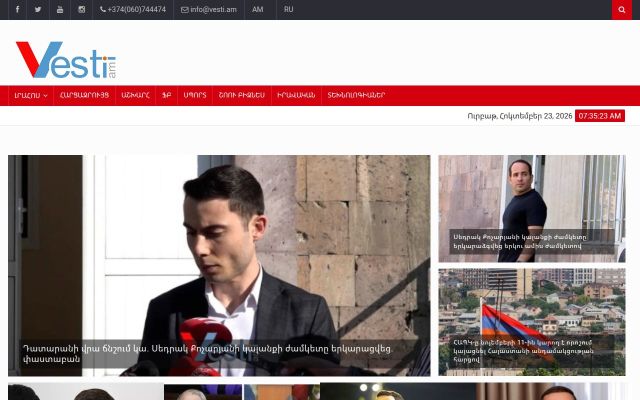Click the phone number +374(060)744474
The height and width of the screenshot is (400, 640).
click(x=133, y=9)
